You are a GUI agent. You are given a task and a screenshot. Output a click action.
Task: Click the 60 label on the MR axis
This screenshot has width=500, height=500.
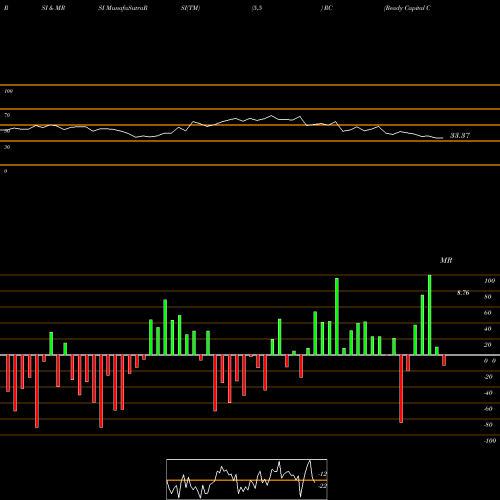click(x=488, y=313)
